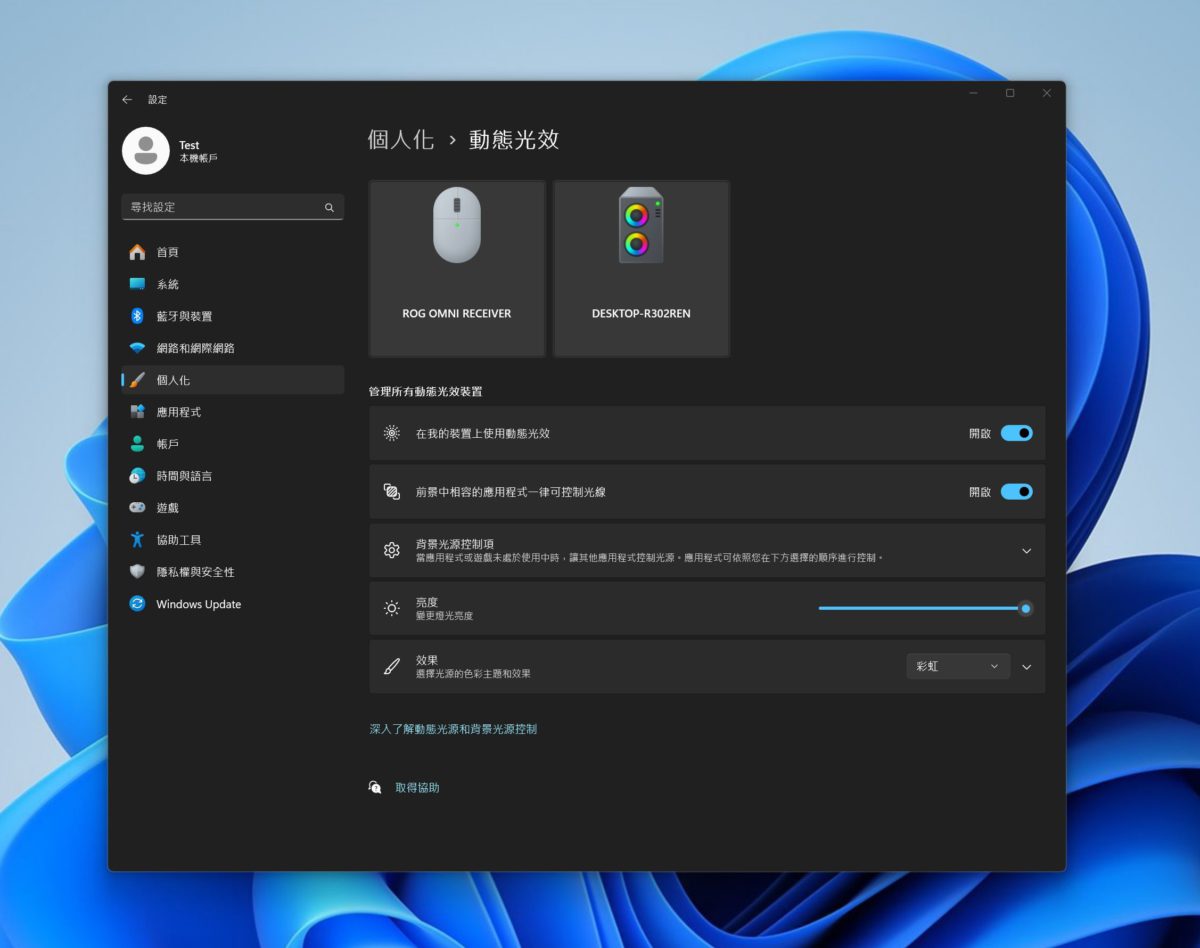Viewport: 1200px width, 948px height.
Task: Click the gear icon for 背景光源控制項
Action: 391,550
